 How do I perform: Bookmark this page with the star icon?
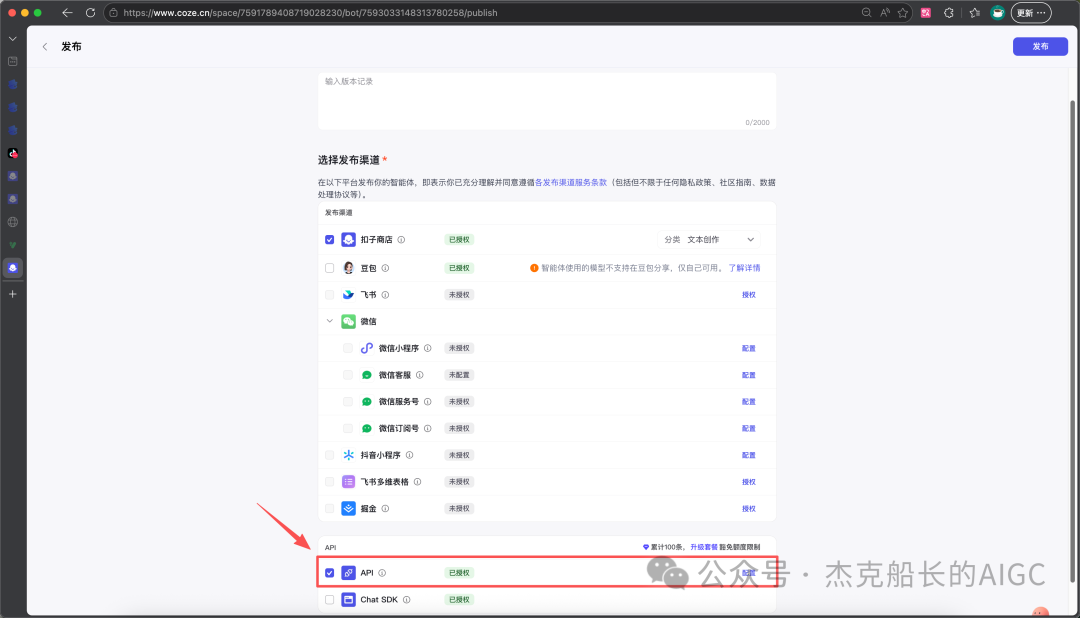click(902, 12)
